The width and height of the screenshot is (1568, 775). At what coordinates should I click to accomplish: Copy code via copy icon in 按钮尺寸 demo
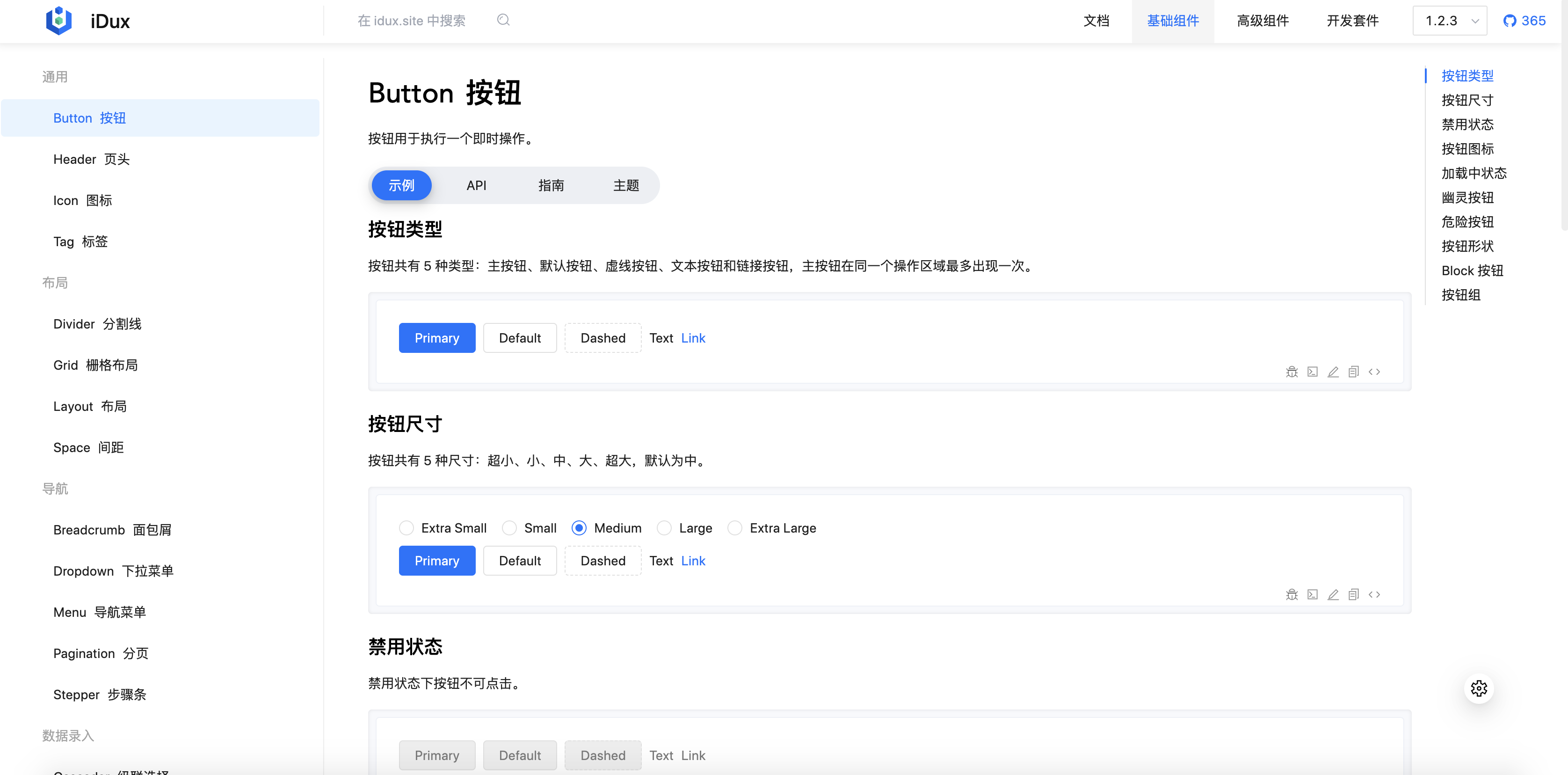pos(1353,594)
